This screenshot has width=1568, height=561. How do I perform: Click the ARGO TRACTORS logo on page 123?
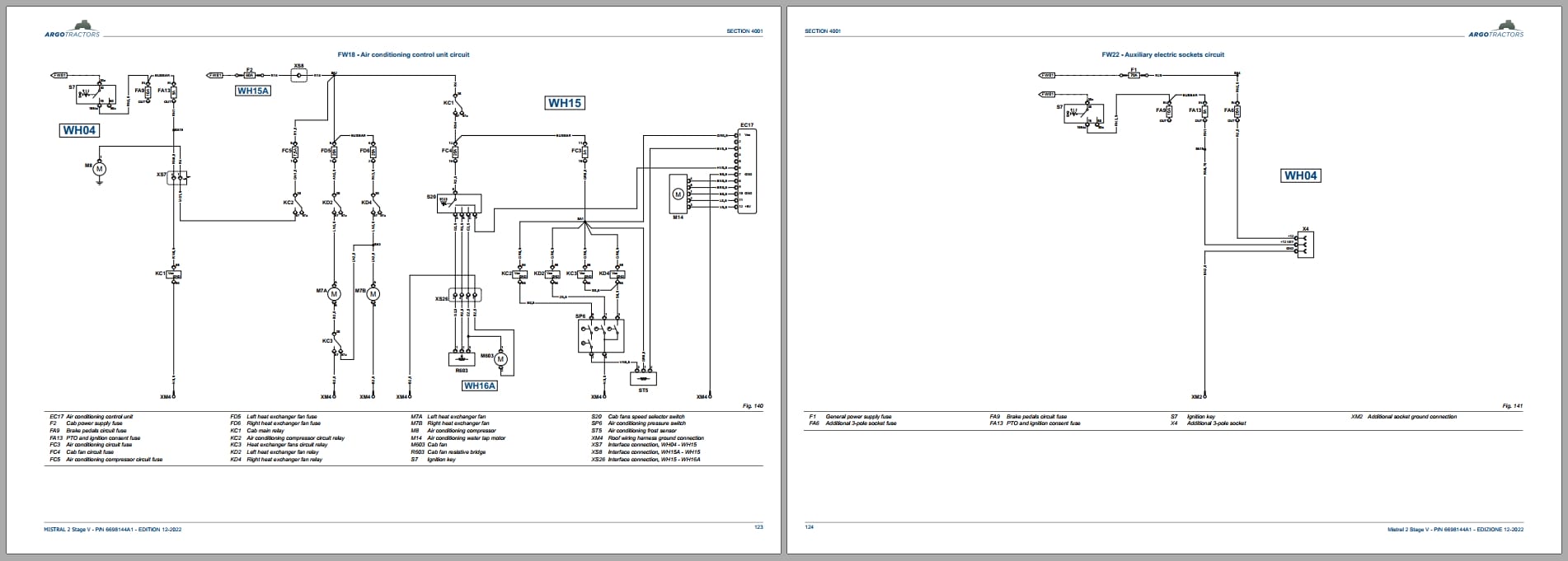click(x=72, y=28)
